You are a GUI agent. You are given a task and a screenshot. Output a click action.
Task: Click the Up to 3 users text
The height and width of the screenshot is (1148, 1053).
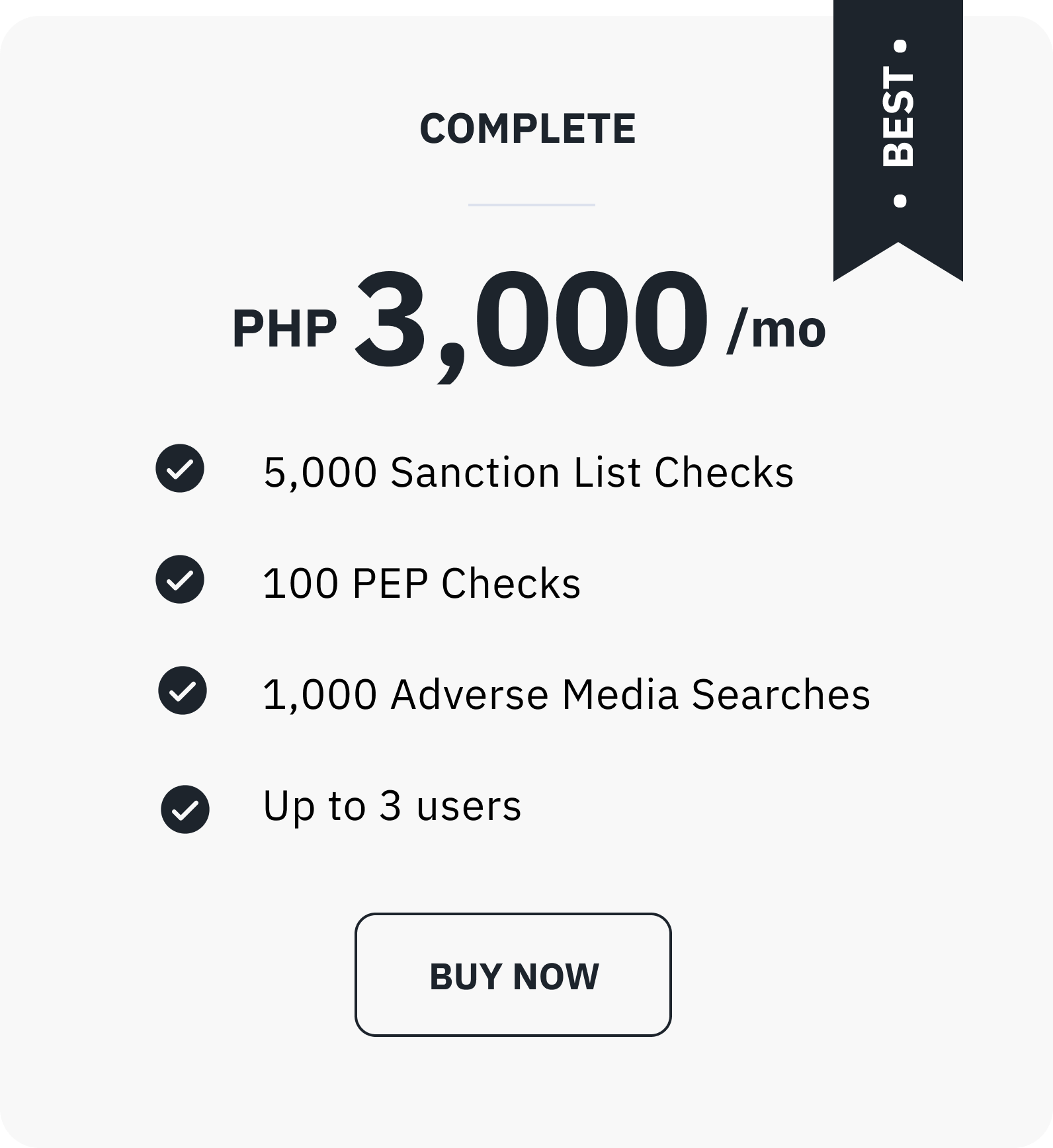coord(392,805)
